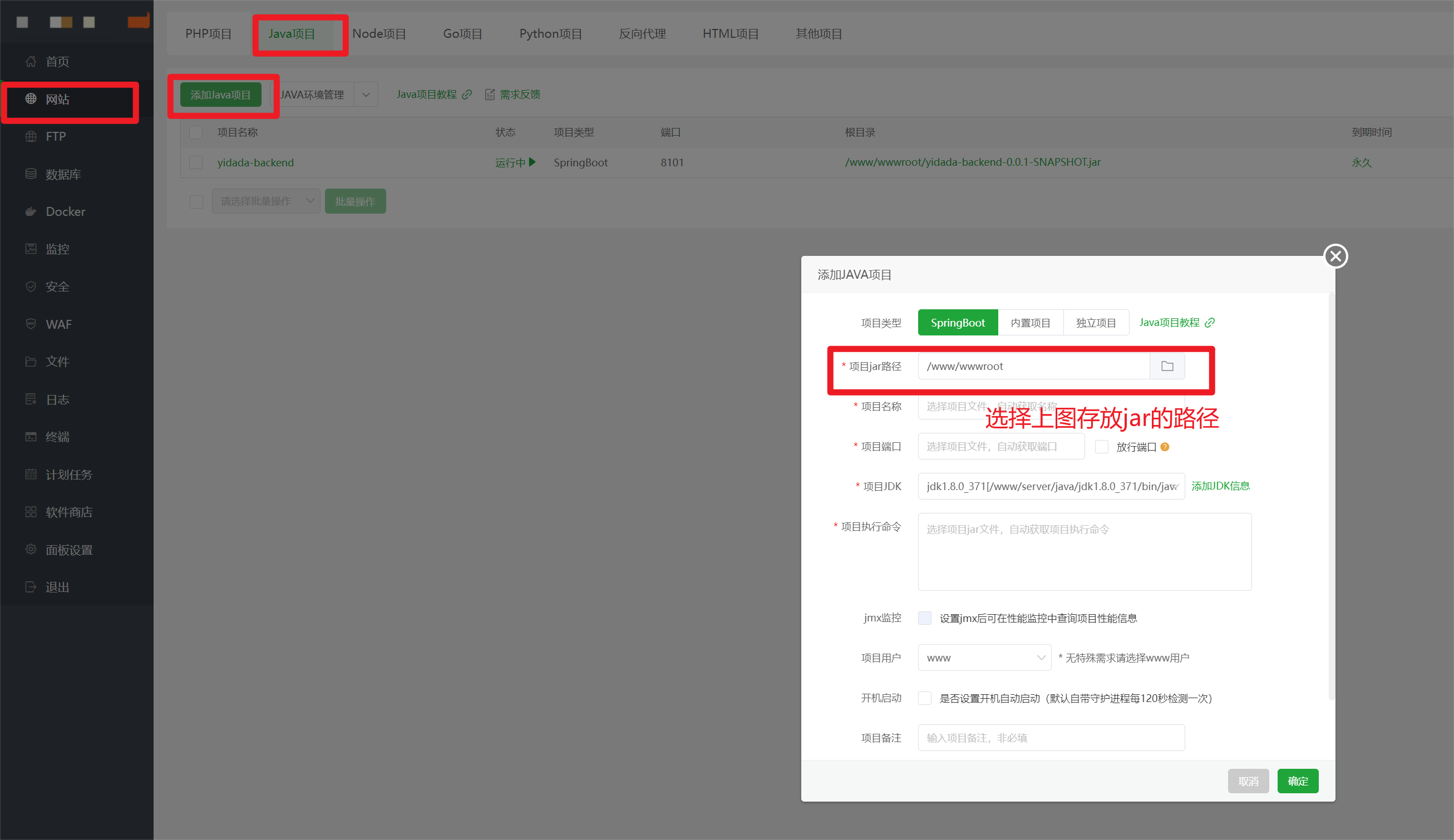Focus the 项目执行命令 text area

pyautogui.click(x=1085, y=551)
